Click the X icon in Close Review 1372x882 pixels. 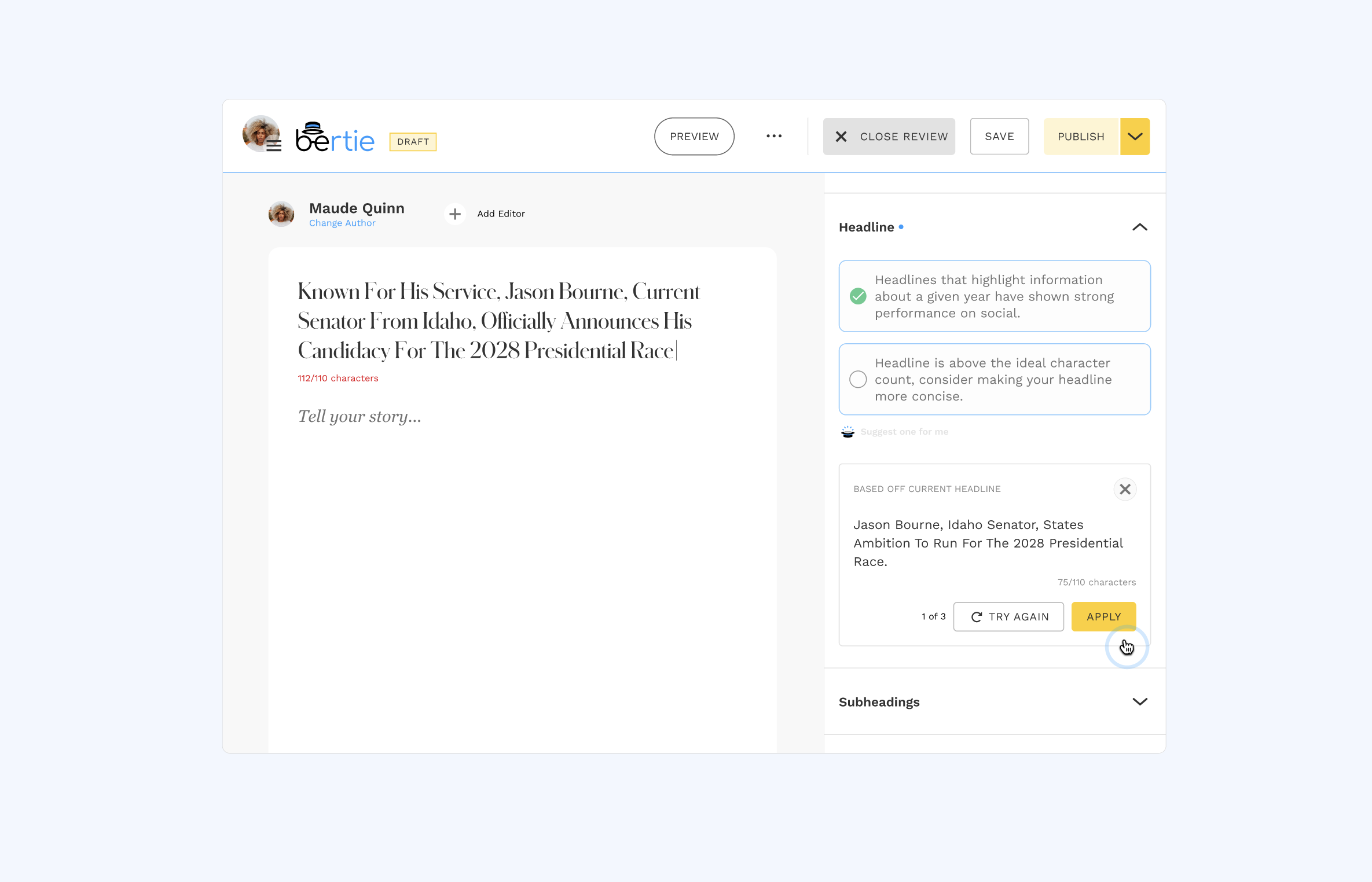pos(841,137)
